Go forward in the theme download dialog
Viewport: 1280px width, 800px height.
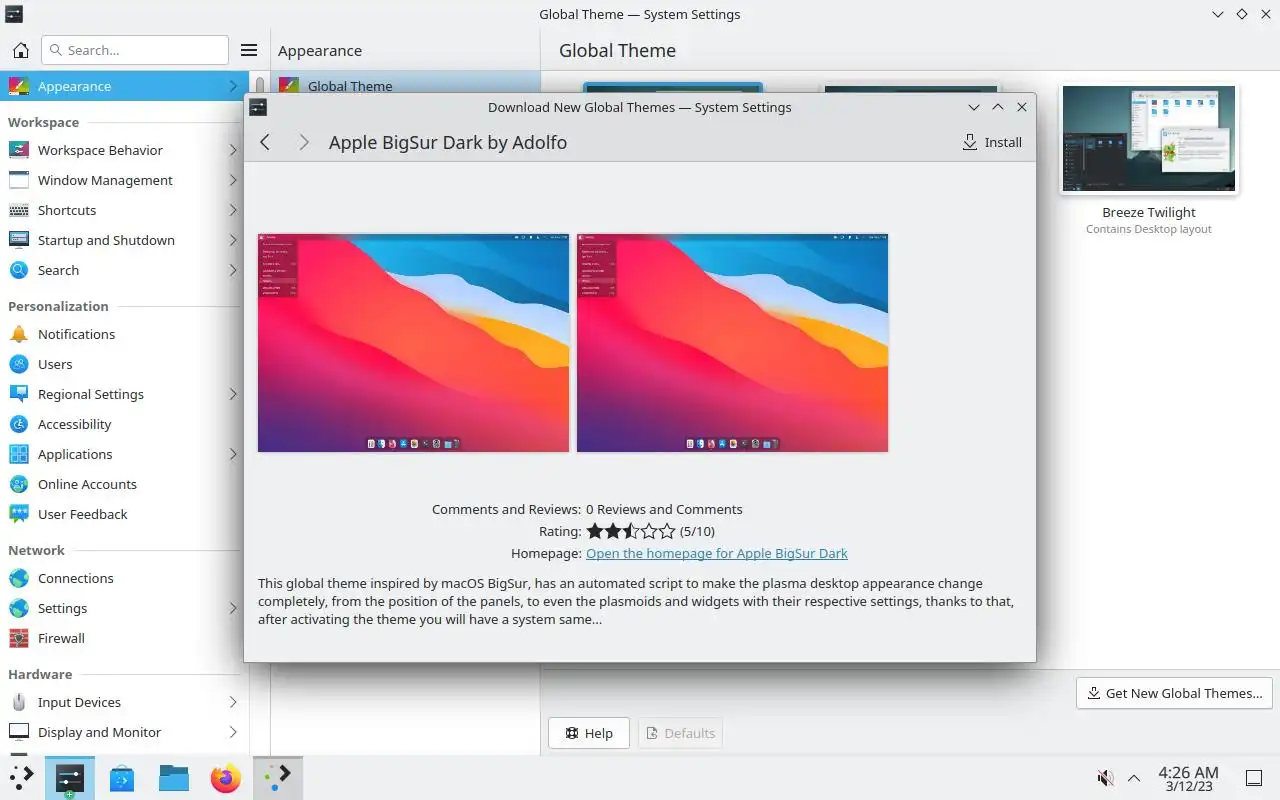click(303, 142)
